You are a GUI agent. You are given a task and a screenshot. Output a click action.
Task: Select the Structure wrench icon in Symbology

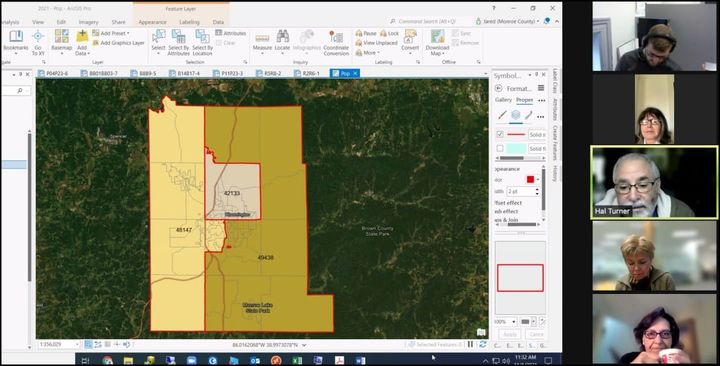pos(529,115)
